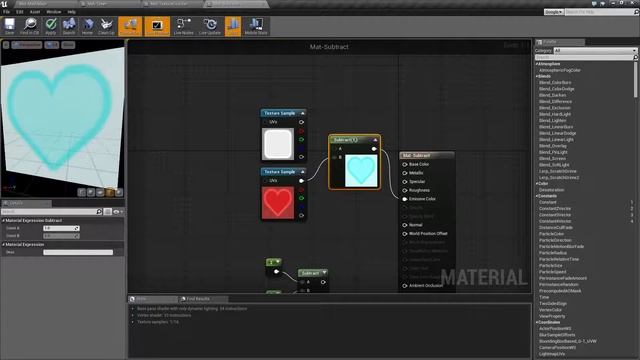Open the Perspective view dropdown
This screenshot has height=360, width=640.
27,45
